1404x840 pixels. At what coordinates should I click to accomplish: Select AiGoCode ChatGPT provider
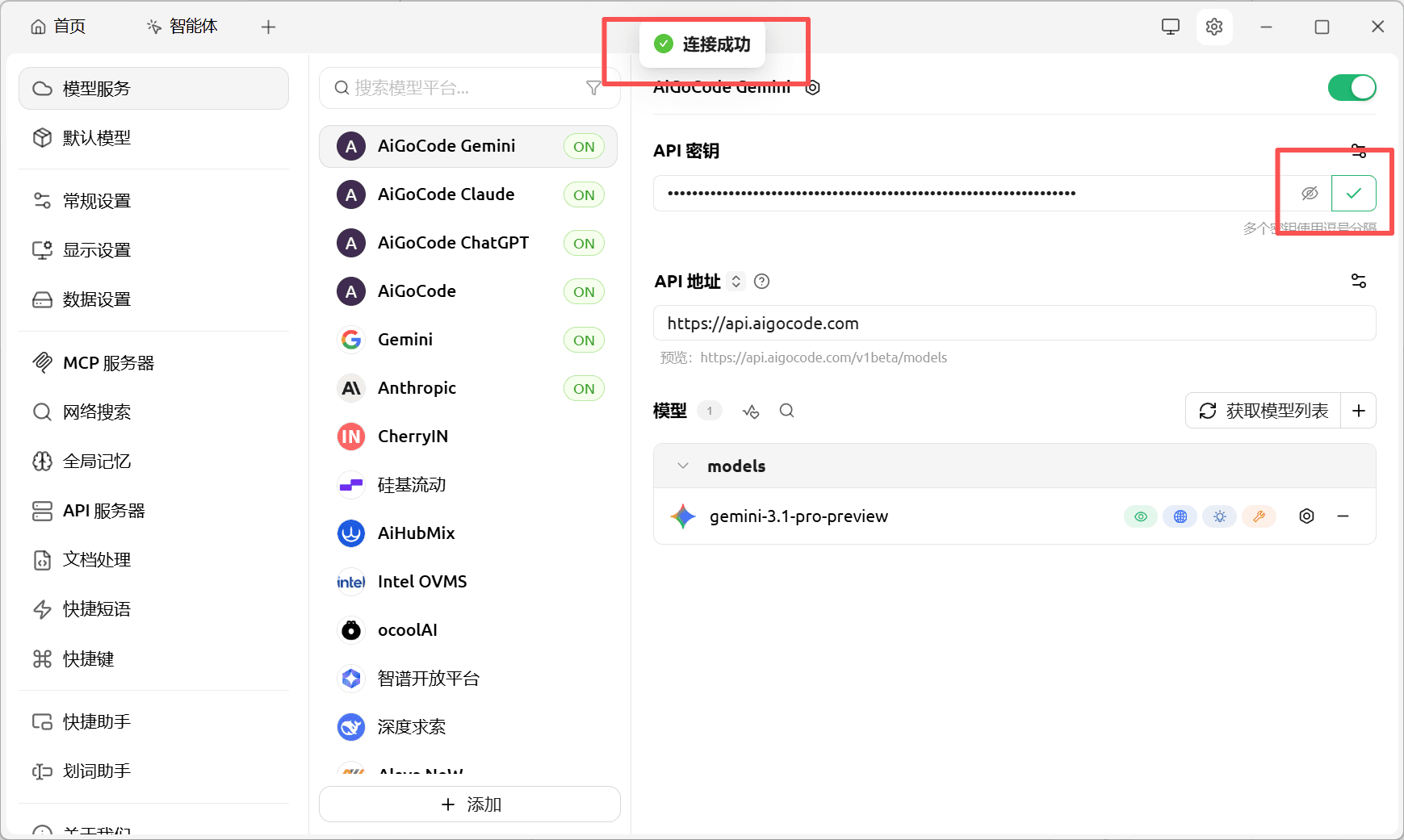[x=468, y=243]
